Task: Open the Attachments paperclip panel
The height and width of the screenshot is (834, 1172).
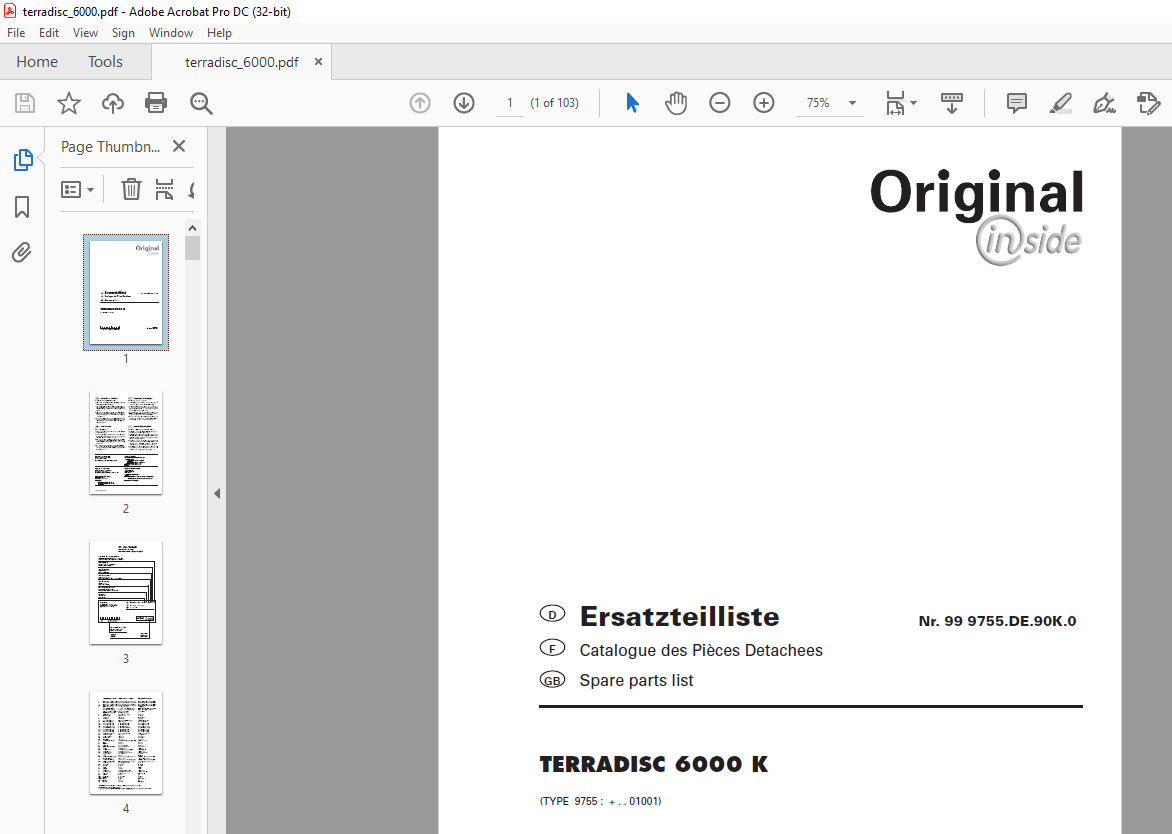Action: (x=22, y=253)
